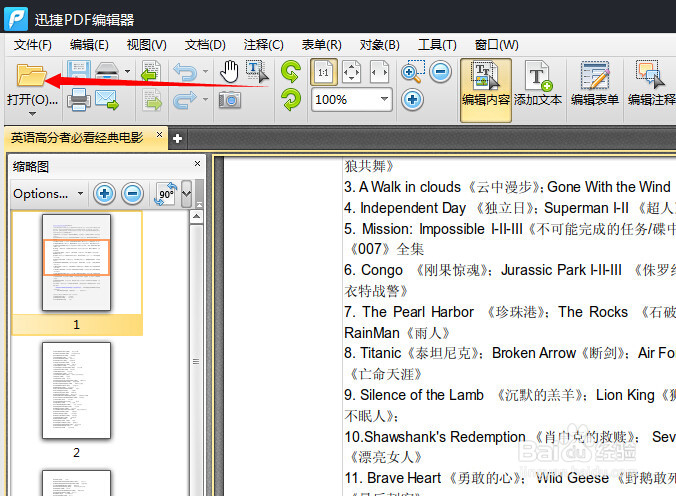The width and height of the screenshot is (676, 496).
Task: Open the 表单(R) menu
Action: tap(321, 45)
